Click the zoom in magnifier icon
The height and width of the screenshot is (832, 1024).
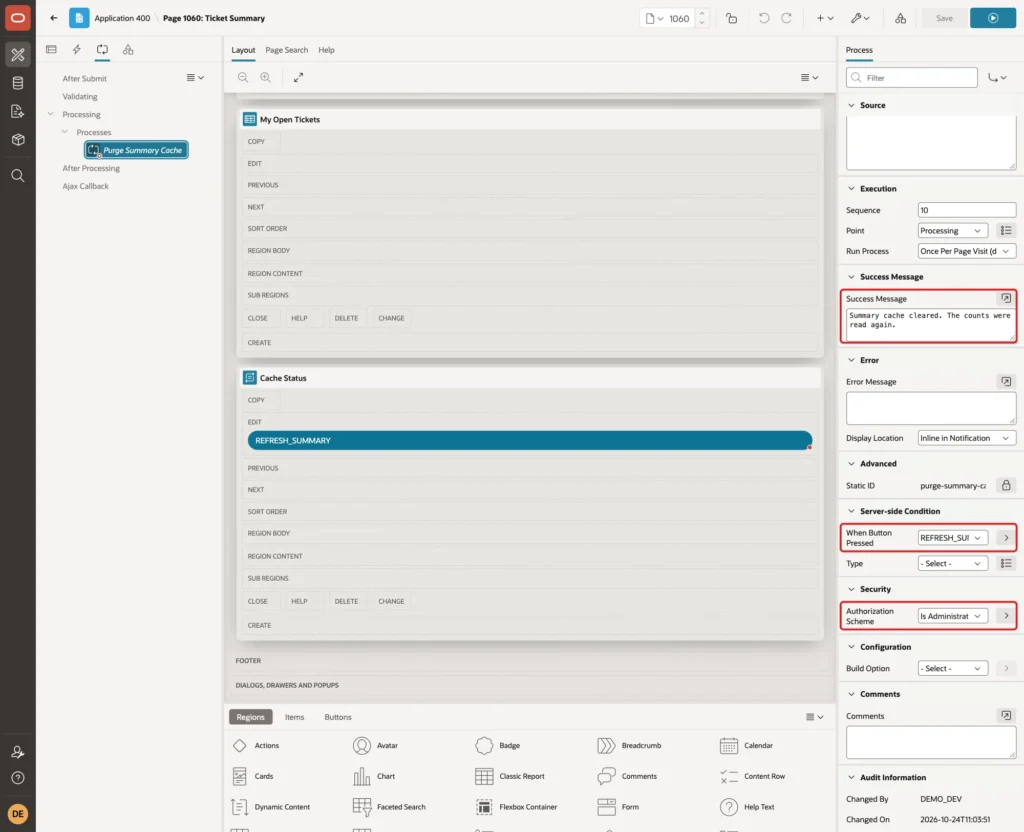point(265,77)
